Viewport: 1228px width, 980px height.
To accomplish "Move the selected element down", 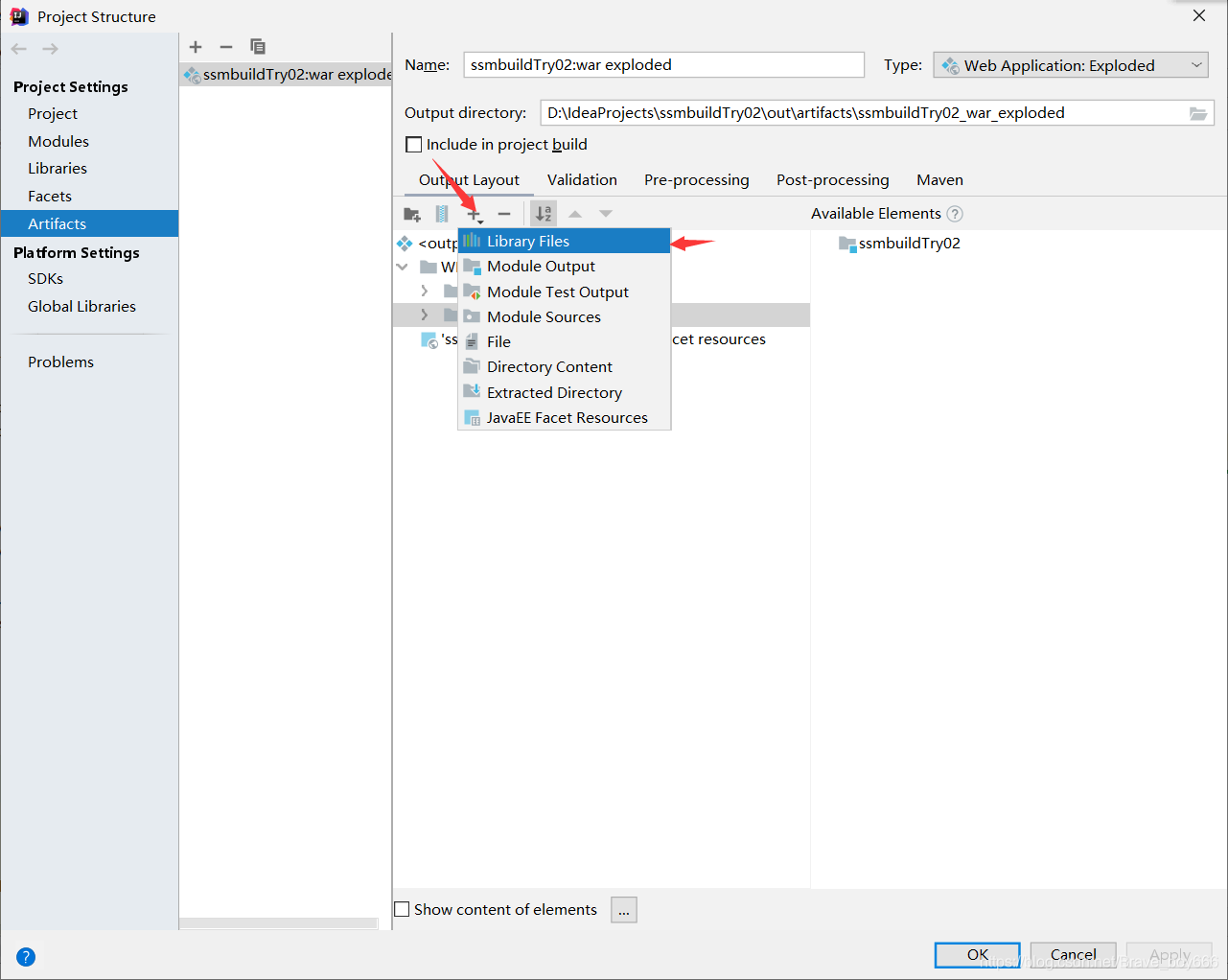I will click(x=606, y=214).
